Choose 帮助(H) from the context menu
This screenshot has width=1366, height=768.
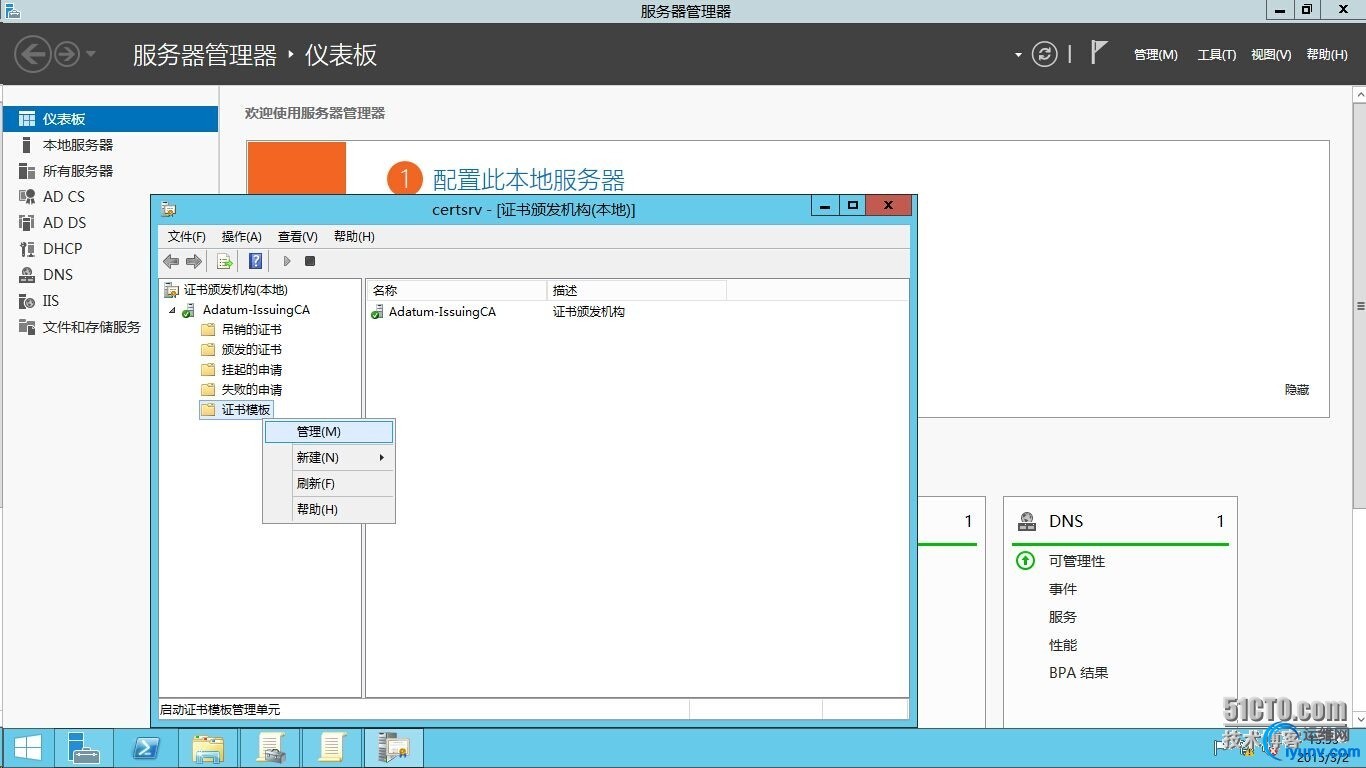[x=329, y=510]
